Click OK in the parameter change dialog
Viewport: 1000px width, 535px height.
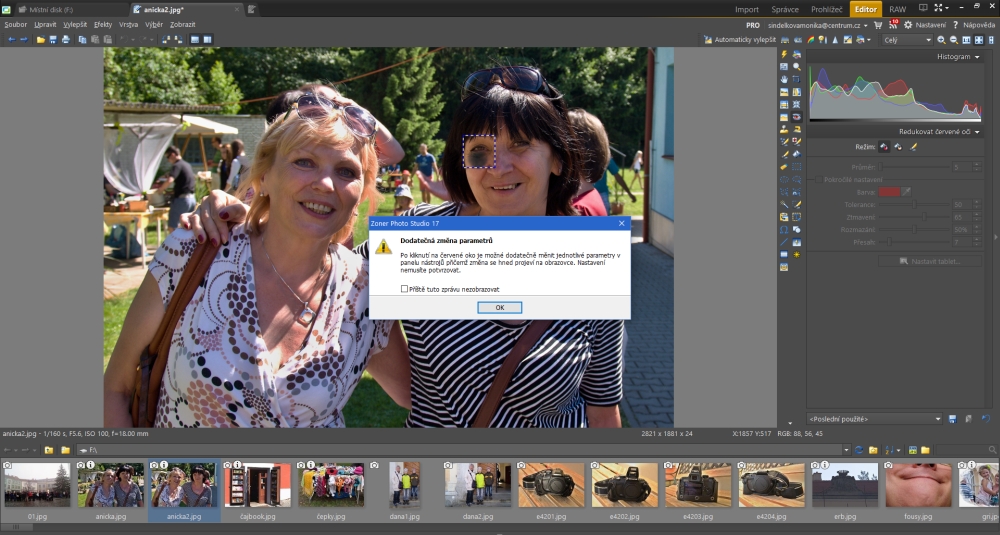point(499,308)
